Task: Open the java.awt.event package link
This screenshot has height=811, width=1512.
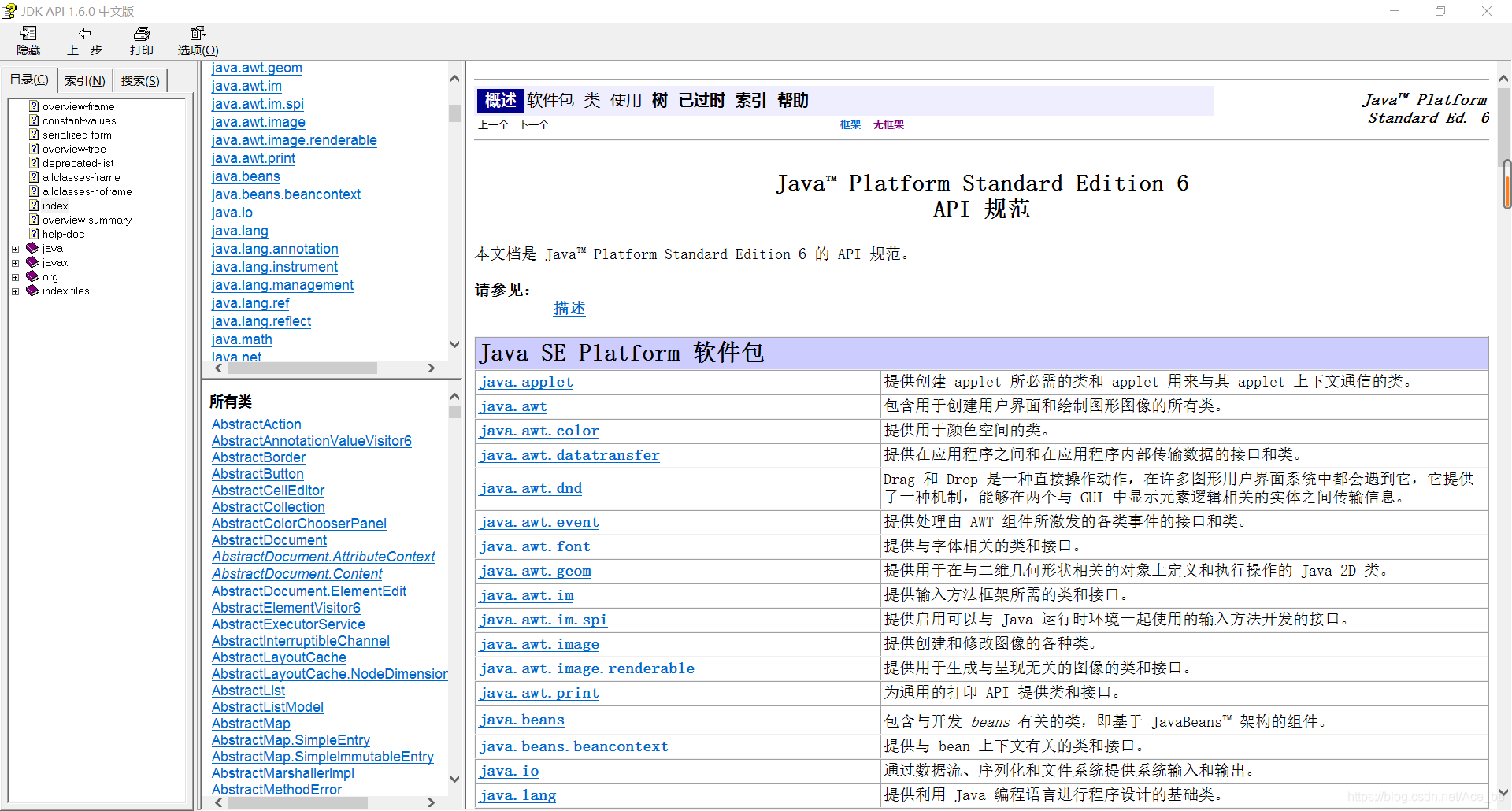Action: [x=539, y=522]
